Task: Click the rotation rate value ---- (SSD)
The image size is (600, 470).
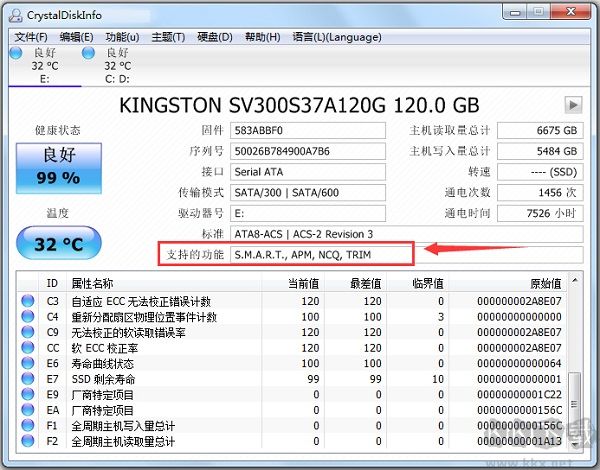Action: (x=540, y=172)
